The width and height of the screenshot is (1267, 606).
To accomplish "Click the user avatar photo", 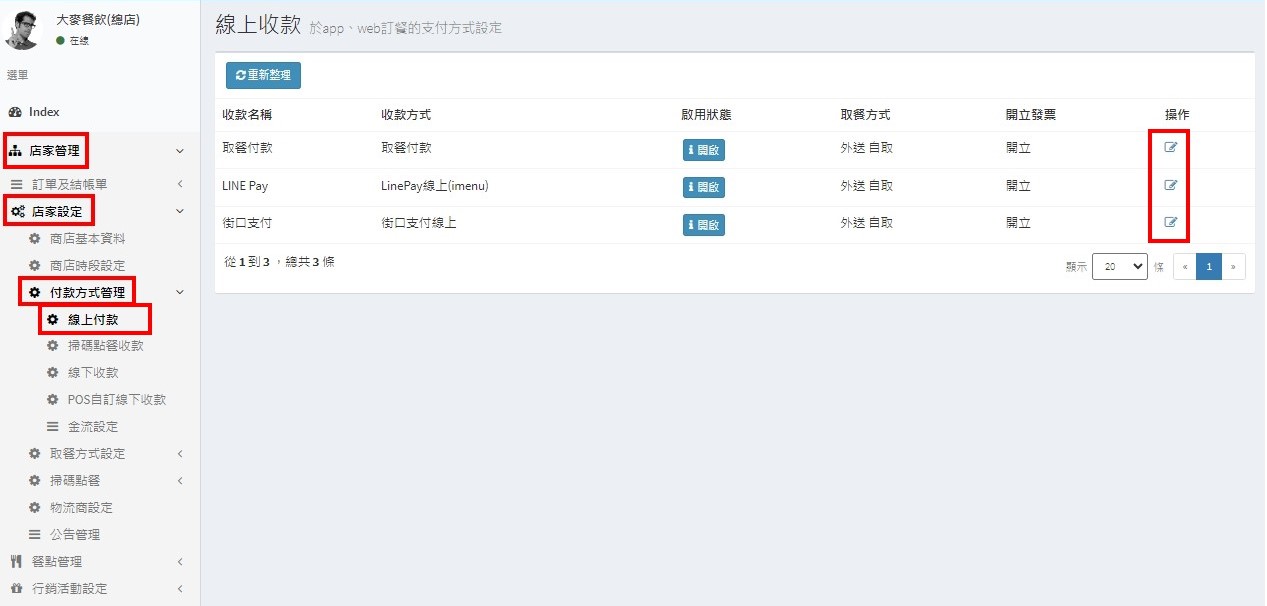I will pos(22,30).
